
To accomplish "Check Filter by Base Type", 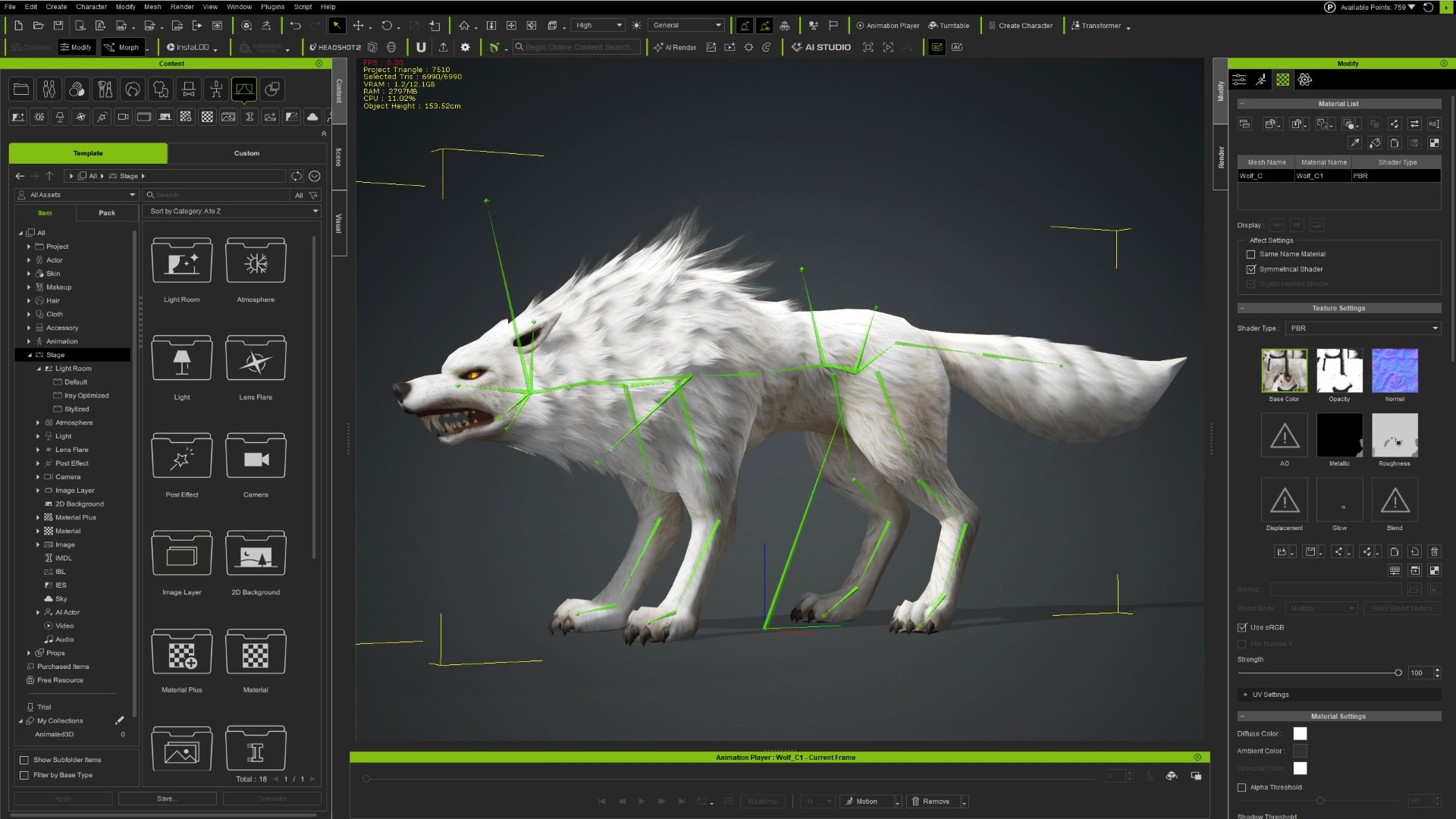I will tap(24, 775).
